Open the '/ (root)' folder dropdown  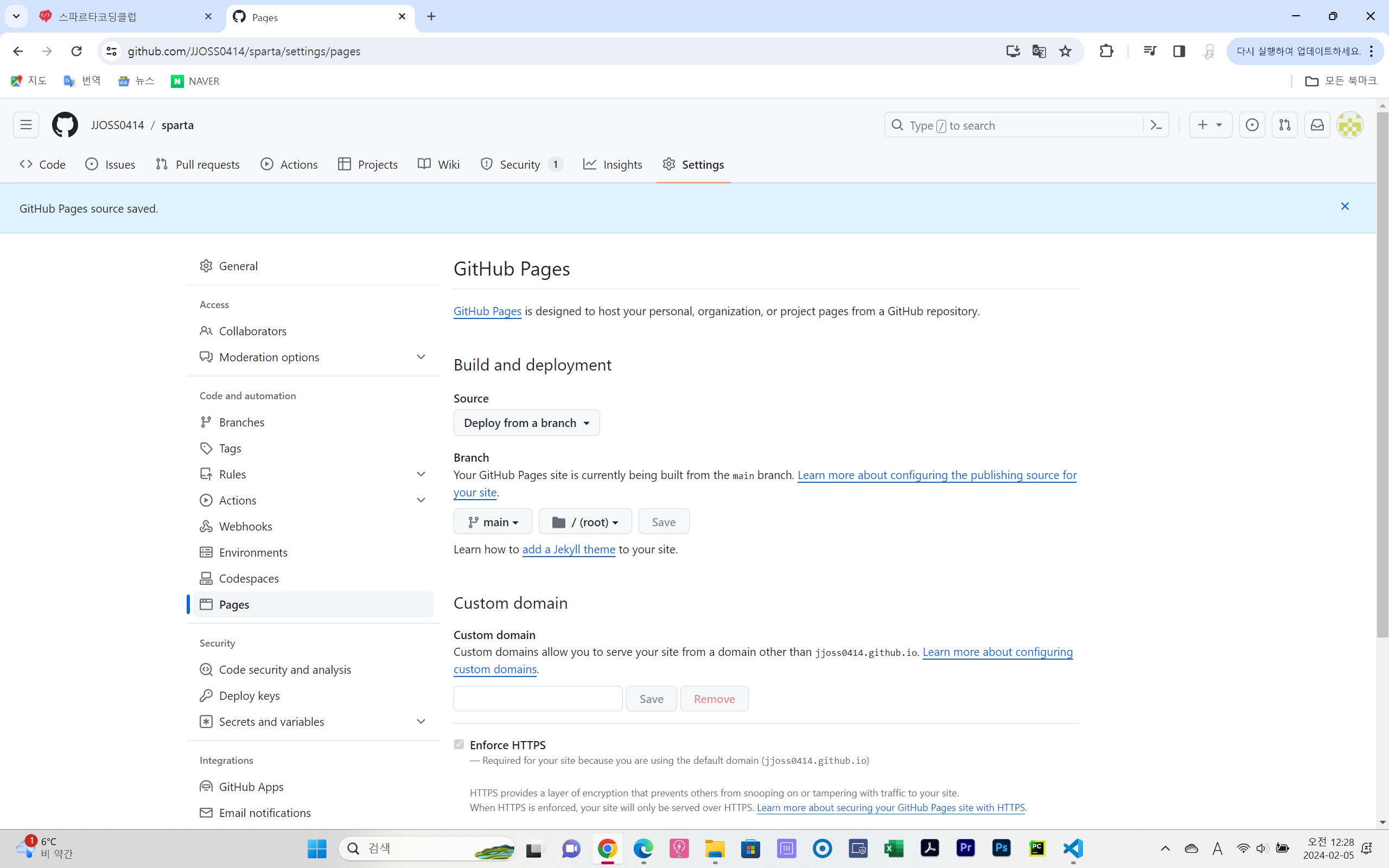tap(585, 522)
